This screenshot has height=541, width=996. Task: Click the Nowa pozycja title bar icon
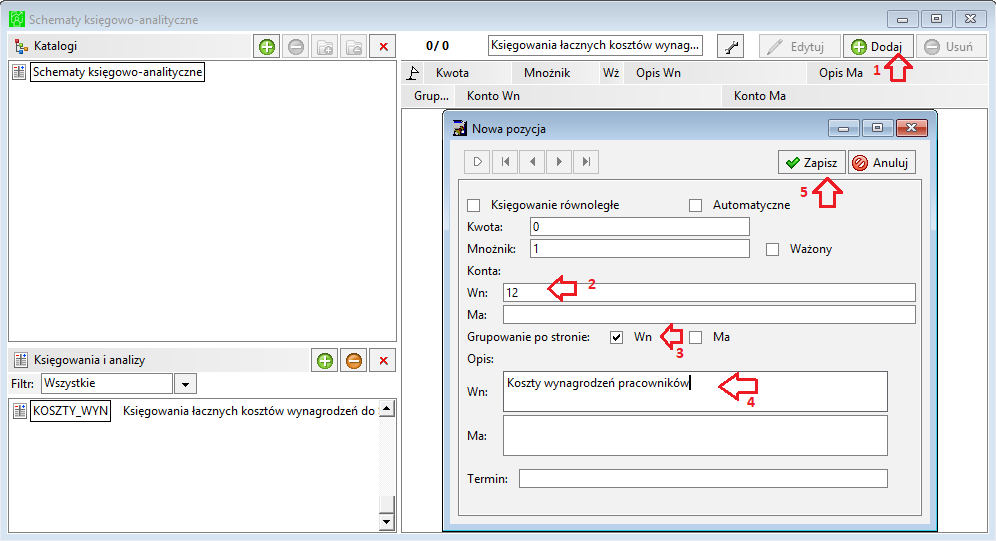(x=460, y=128)
